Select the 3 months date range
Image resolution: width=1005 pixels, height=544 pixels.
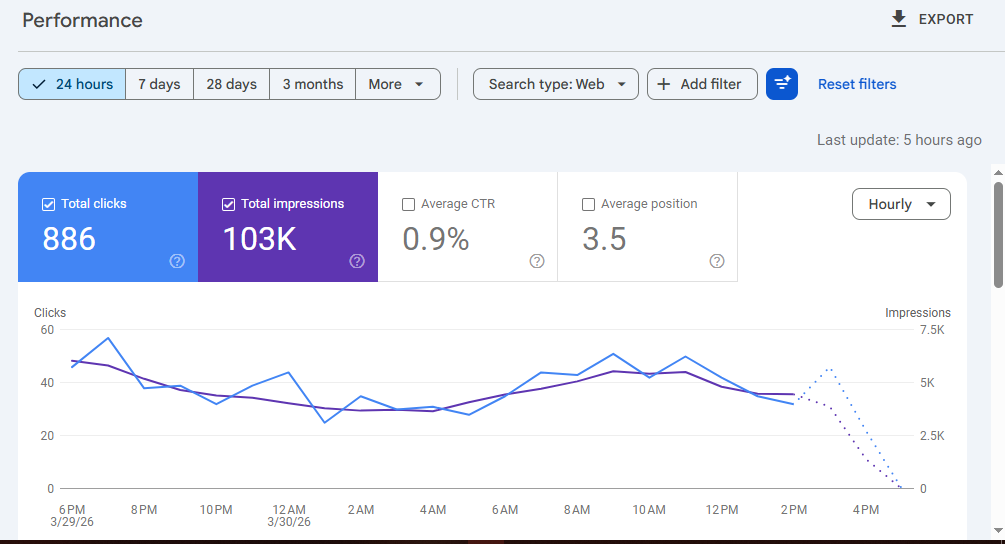coord(312,84)
